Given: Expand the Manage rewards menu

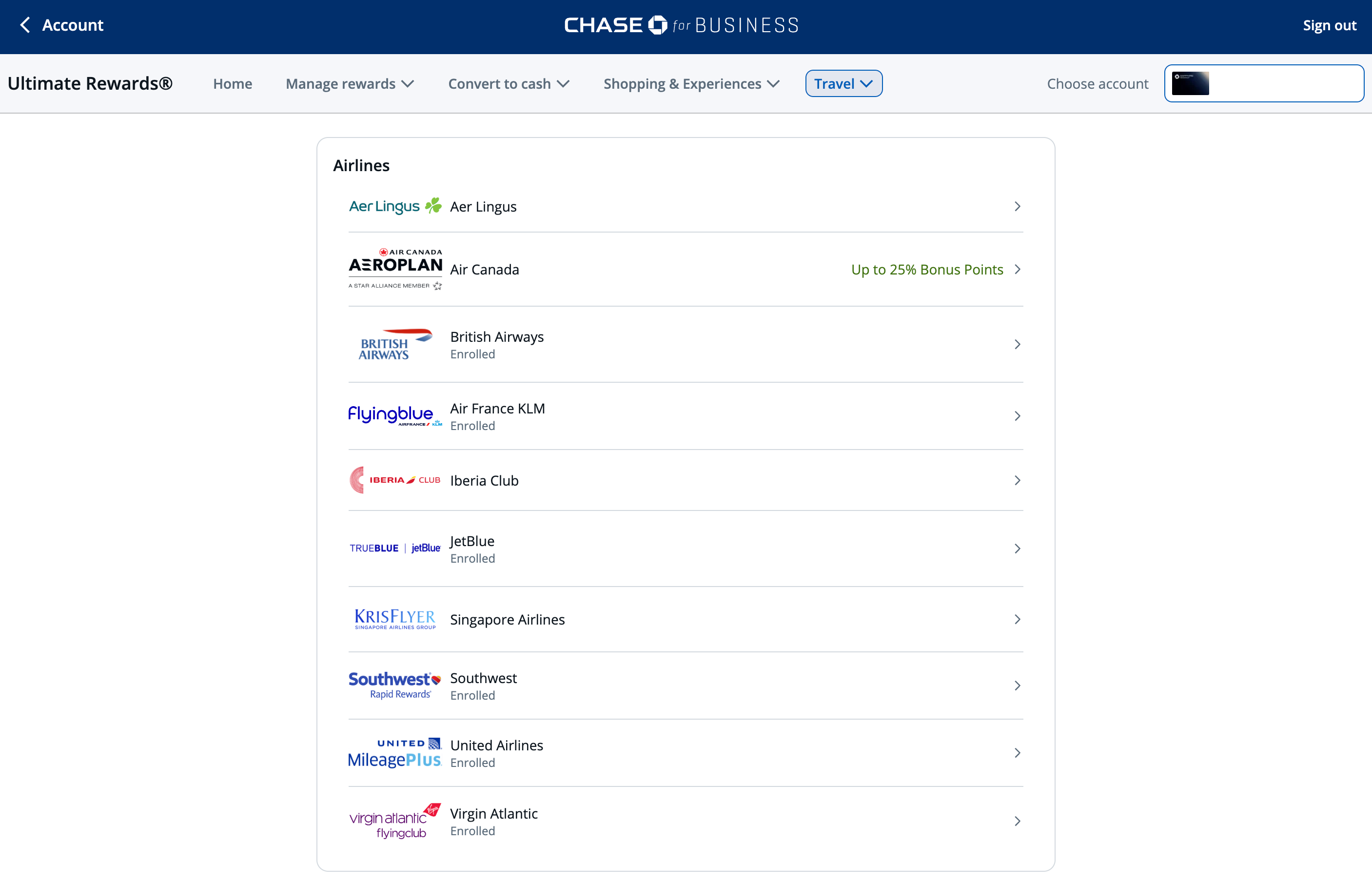Looking at the screenshot, I should [x=349, y=84].
